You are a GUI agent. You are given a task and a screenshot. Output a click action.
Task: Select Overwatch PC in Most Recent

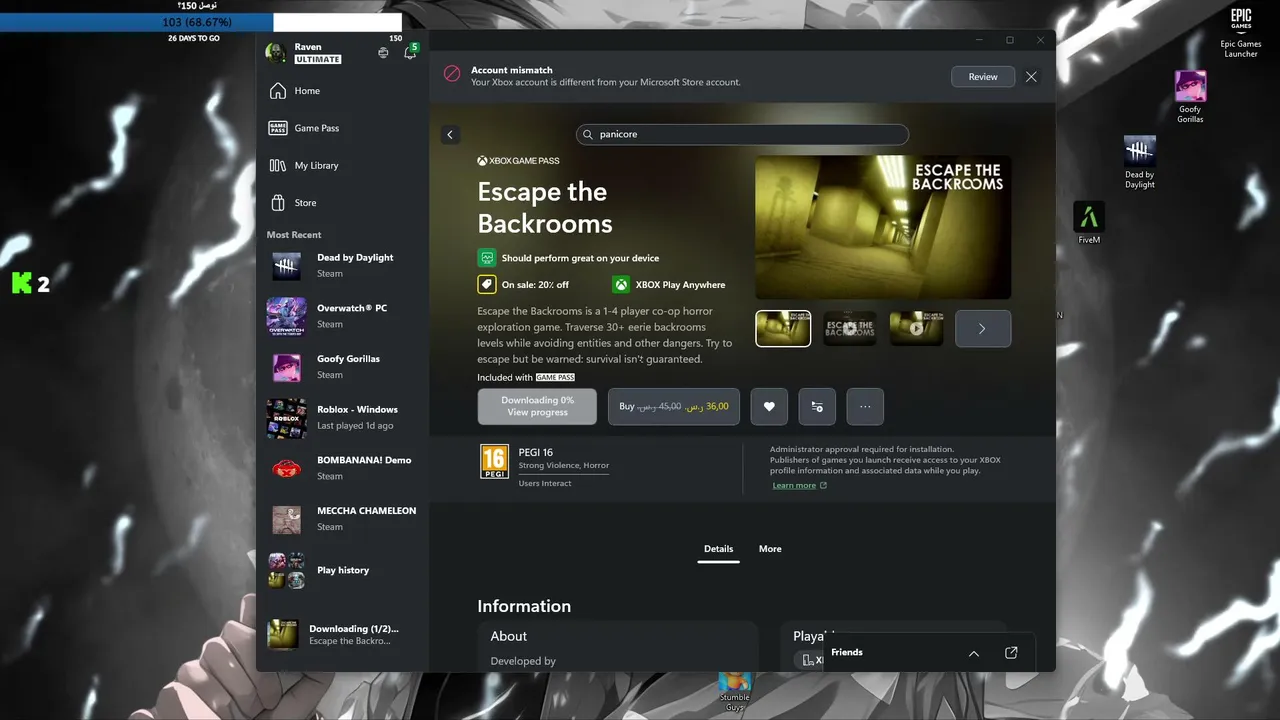pos(342,316)
